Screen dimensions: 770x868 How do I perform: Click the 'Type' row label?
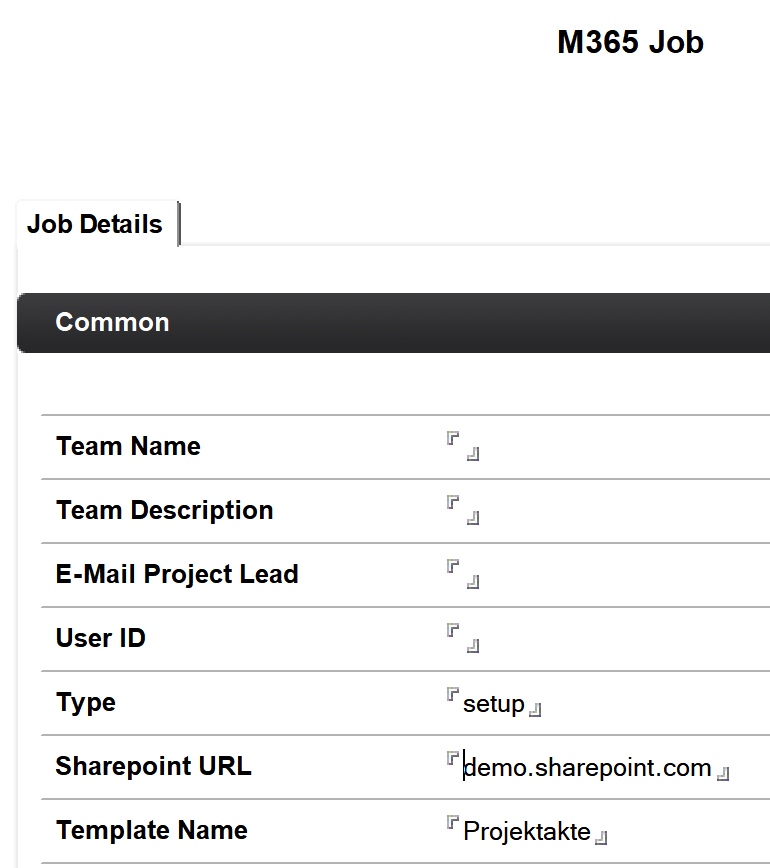(86, 702)
